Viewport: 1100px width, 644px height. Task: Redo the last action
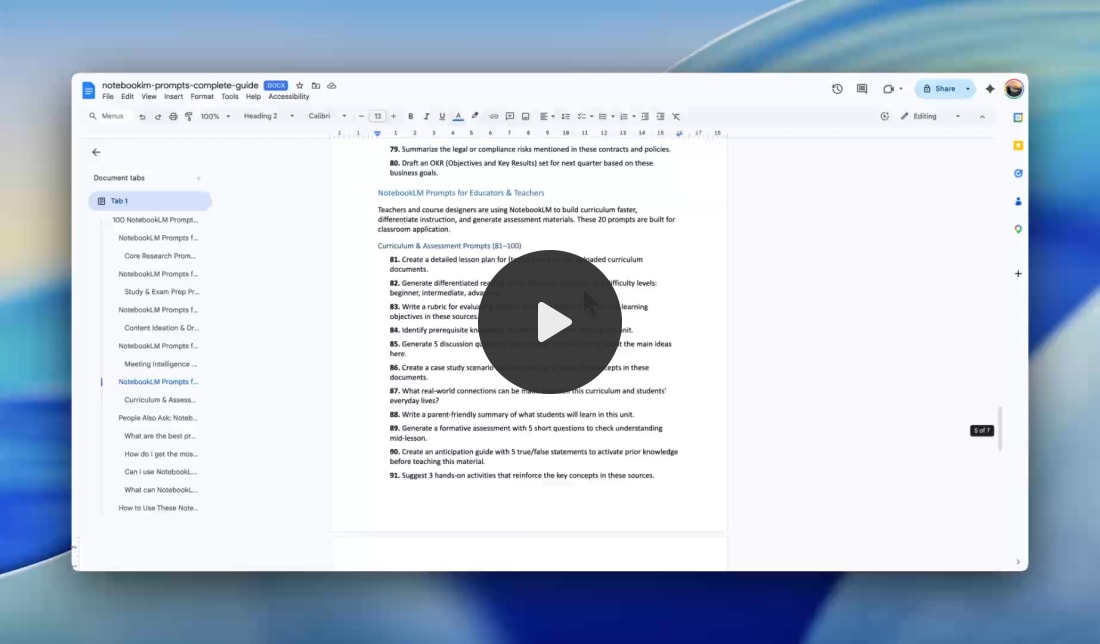158,117
